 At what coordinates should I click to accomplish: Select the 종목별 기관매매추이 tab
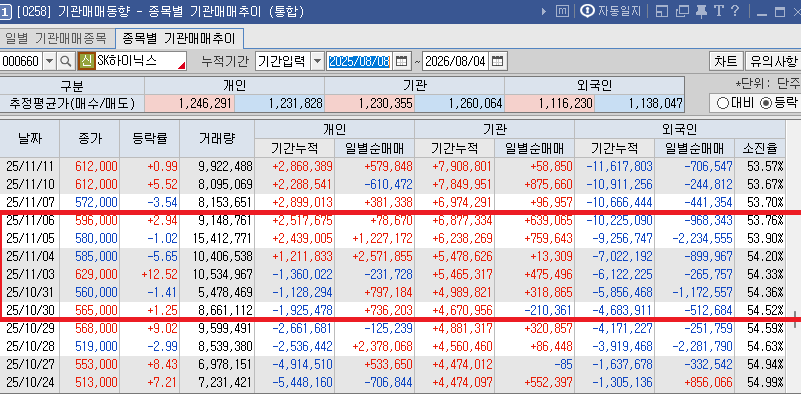[179, 38]
